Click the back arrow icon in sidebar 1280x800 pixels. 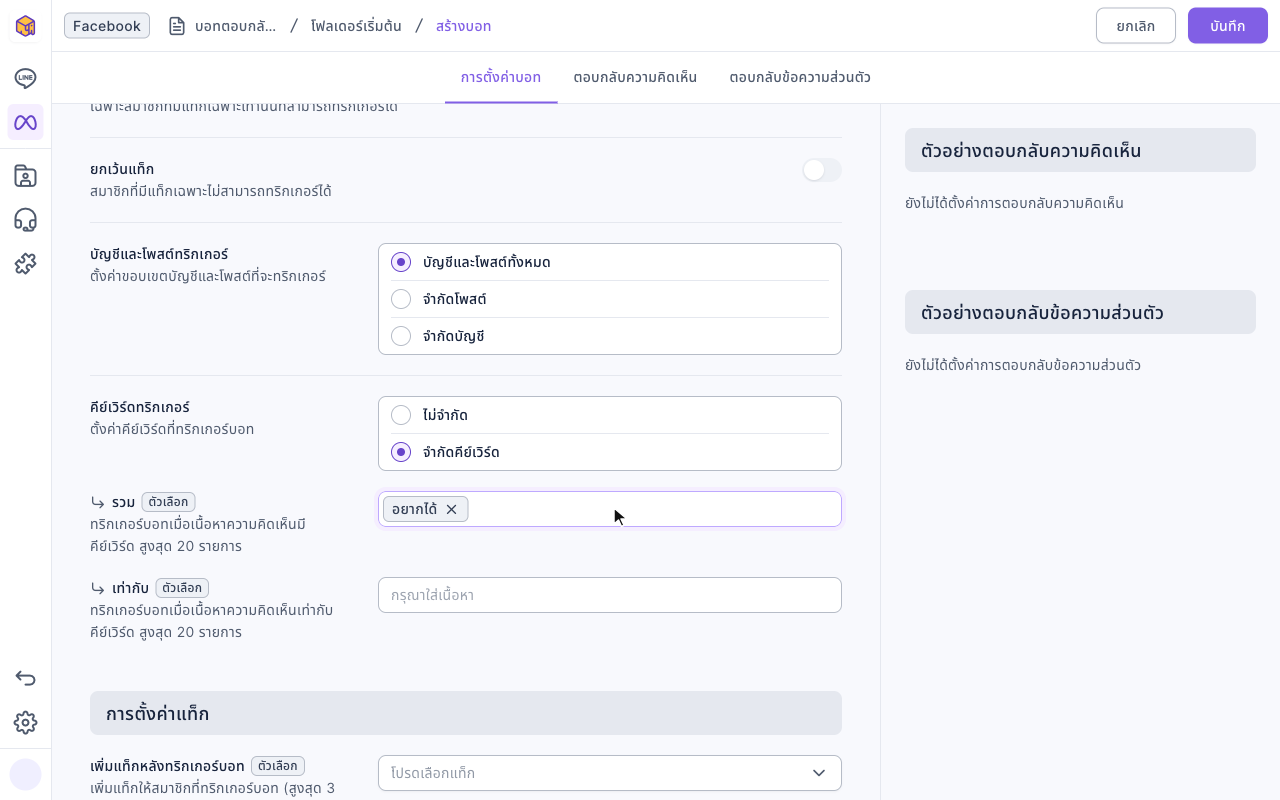pos(25,678)
